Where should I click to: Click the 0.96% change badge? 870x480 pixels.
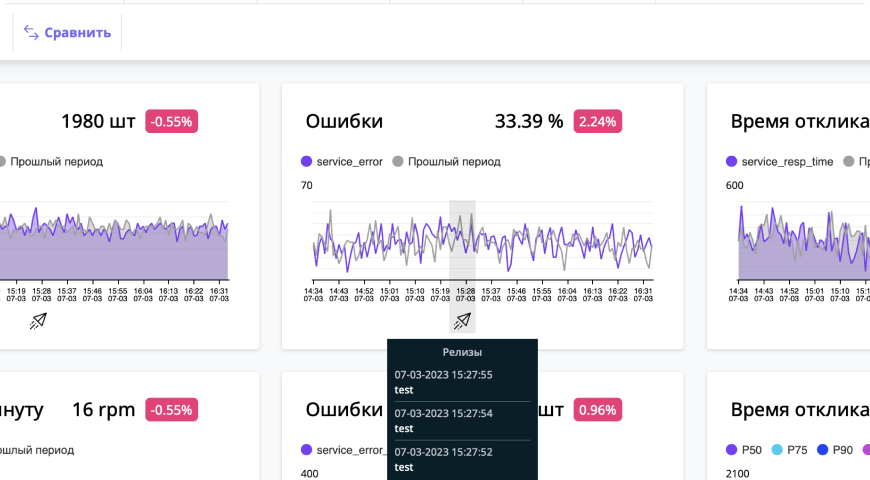(x=598, y=410)
